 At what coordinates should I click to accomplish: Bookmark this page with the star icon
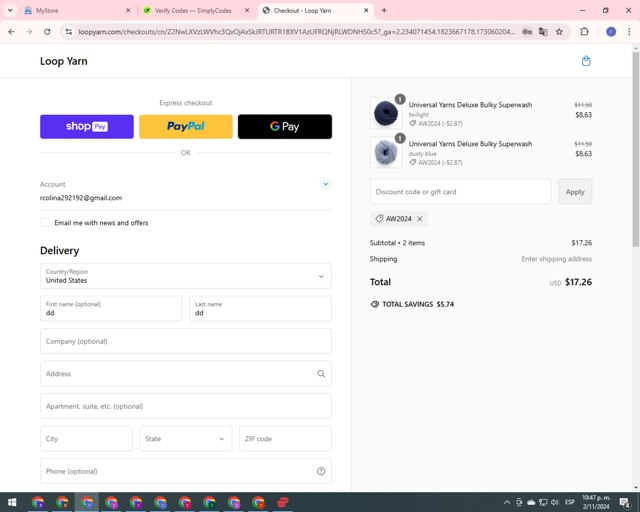559,31
